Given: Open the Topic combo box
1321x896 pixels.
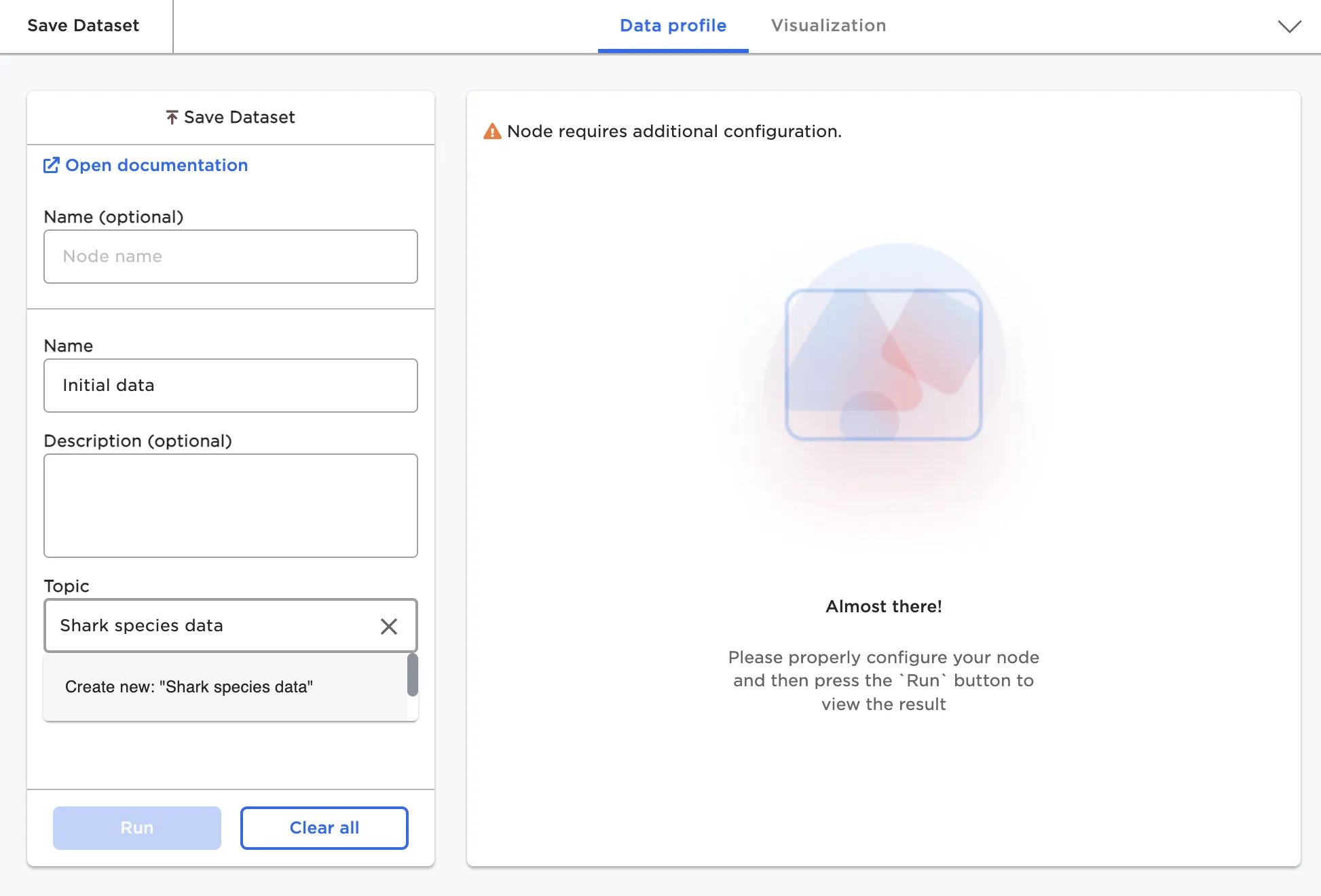Looking at the screenshot, I should tap(210, 626).
